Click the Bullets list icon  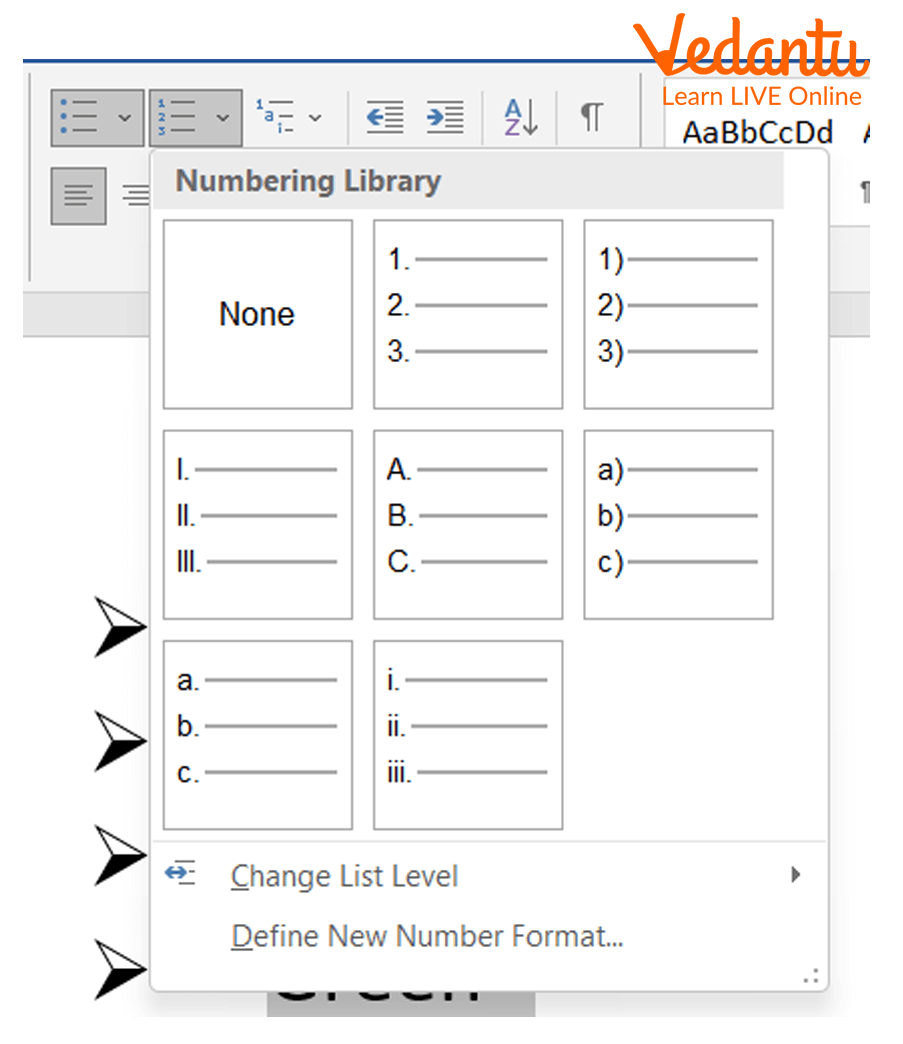[x=79, y=117]
